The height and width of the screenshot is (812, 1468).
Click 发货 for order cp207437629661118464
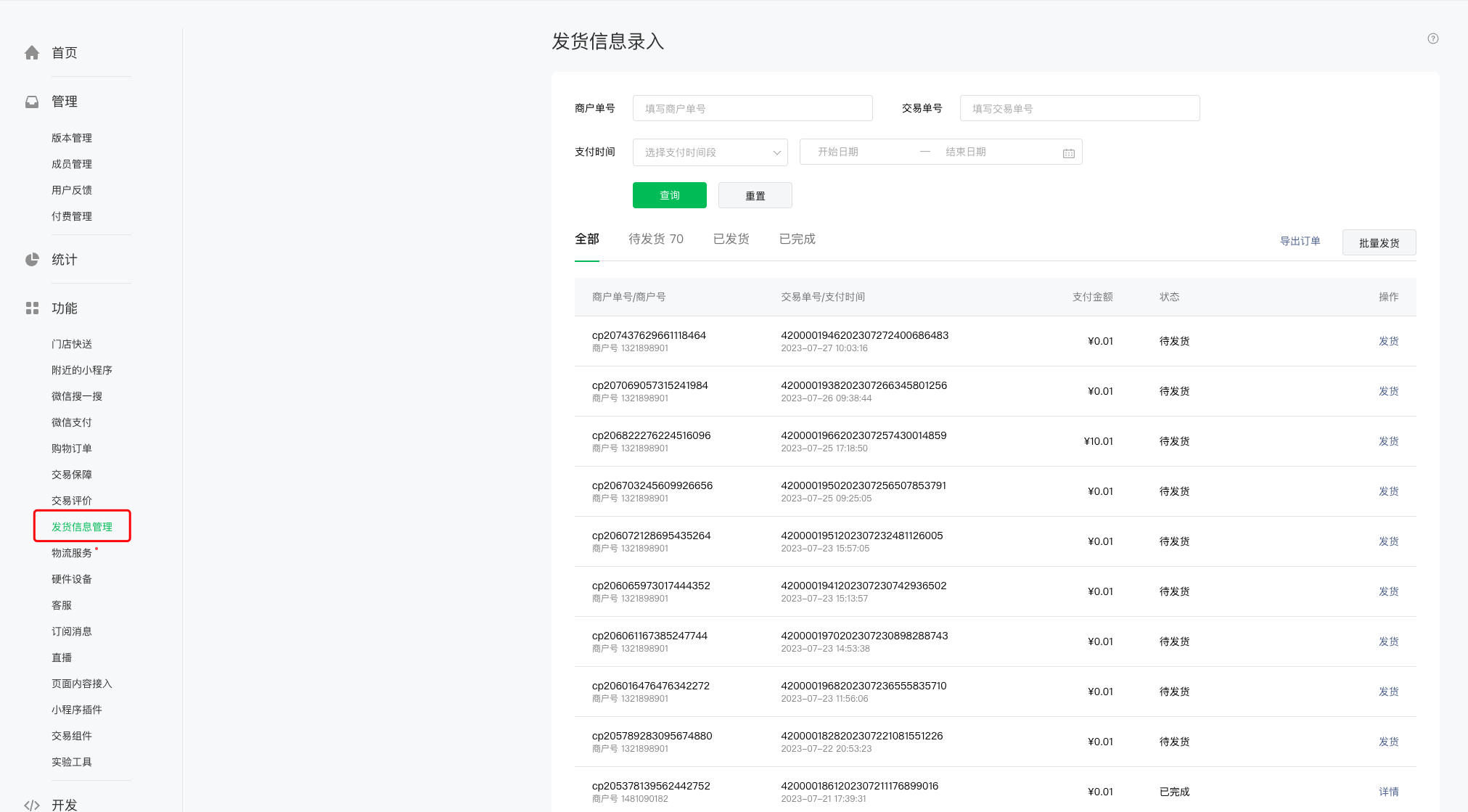point(1388,341)
